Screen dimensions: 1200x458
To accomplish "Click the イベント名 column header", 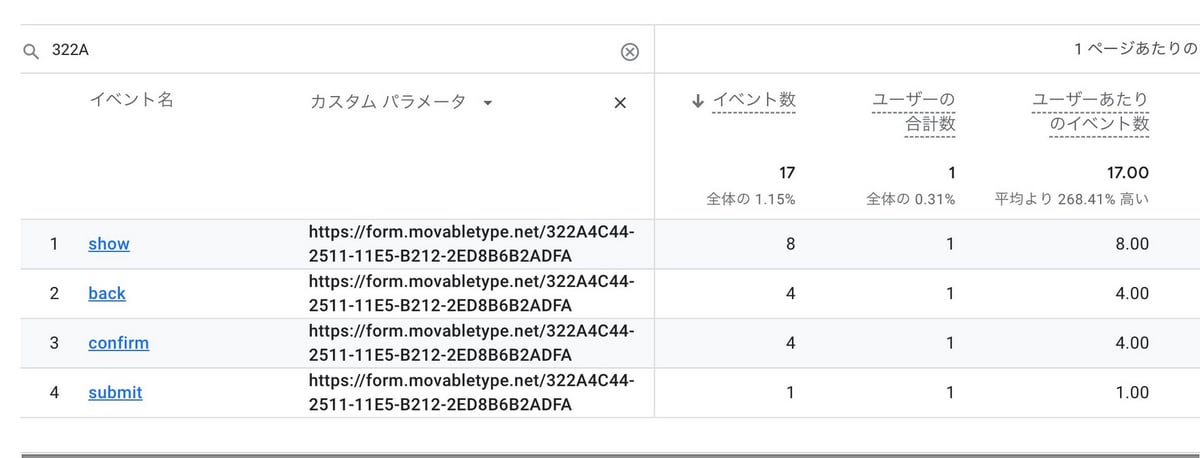I will pyautogui.click(x=131, y=100).
